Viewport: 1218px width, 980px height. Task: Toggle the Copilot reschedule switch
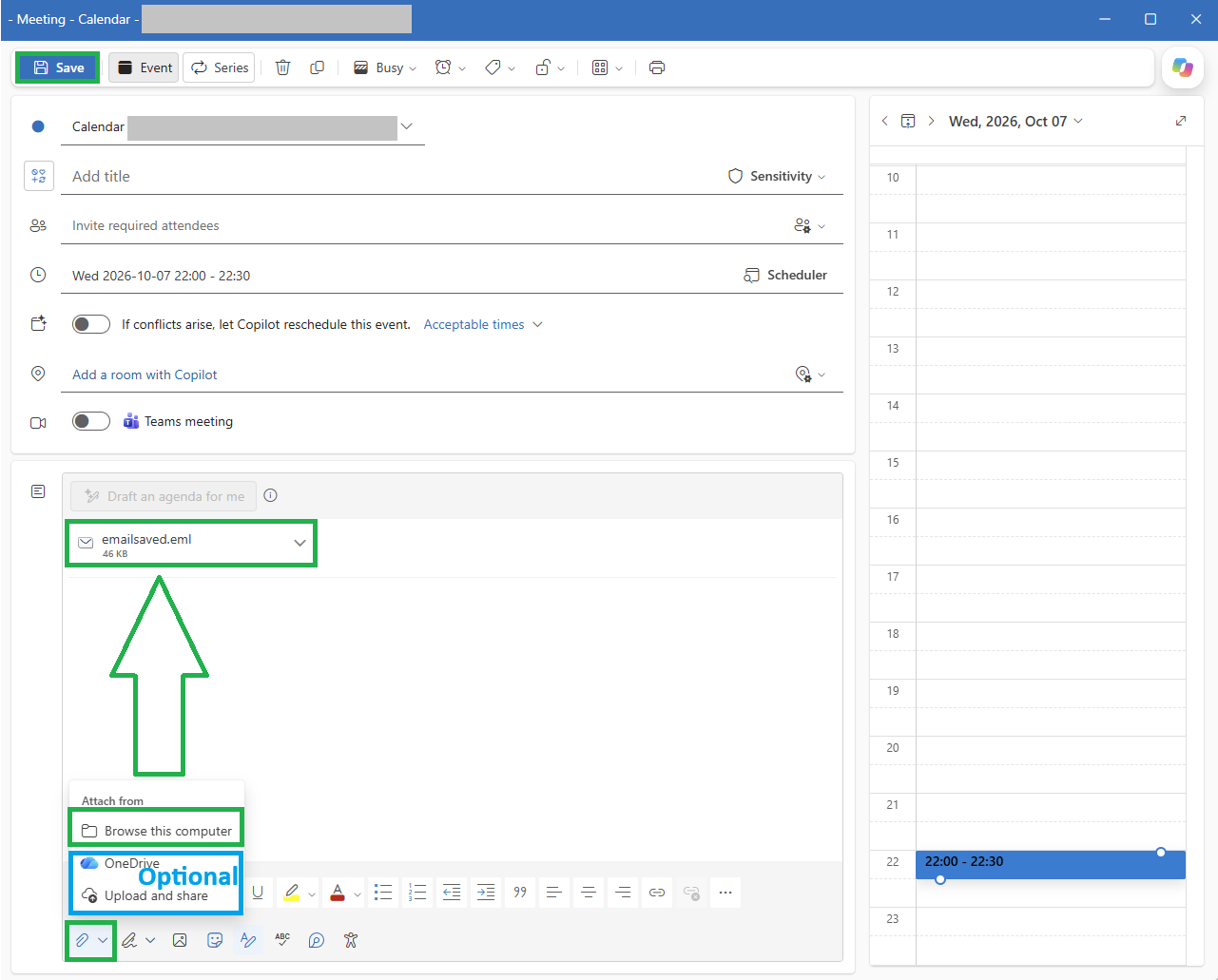91,324
